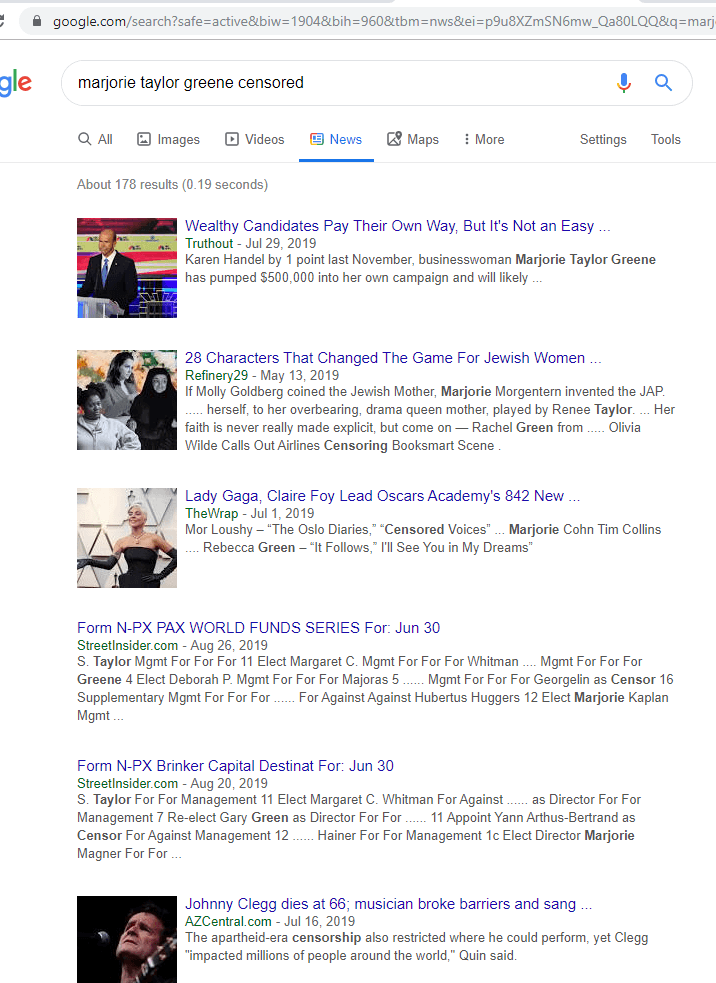Open the search Tools options
Image resolution: width=716 pixels, height=983 pixels.
pyautogui.click(x=665, y=140)
